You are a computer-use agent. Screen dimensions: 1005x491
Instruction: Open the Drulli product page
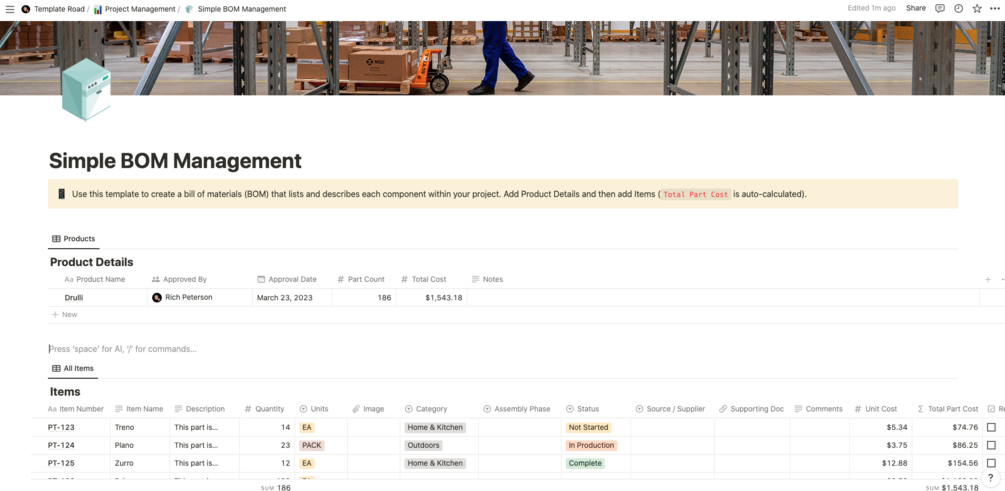pyautogui.click(x=74, y=297)
